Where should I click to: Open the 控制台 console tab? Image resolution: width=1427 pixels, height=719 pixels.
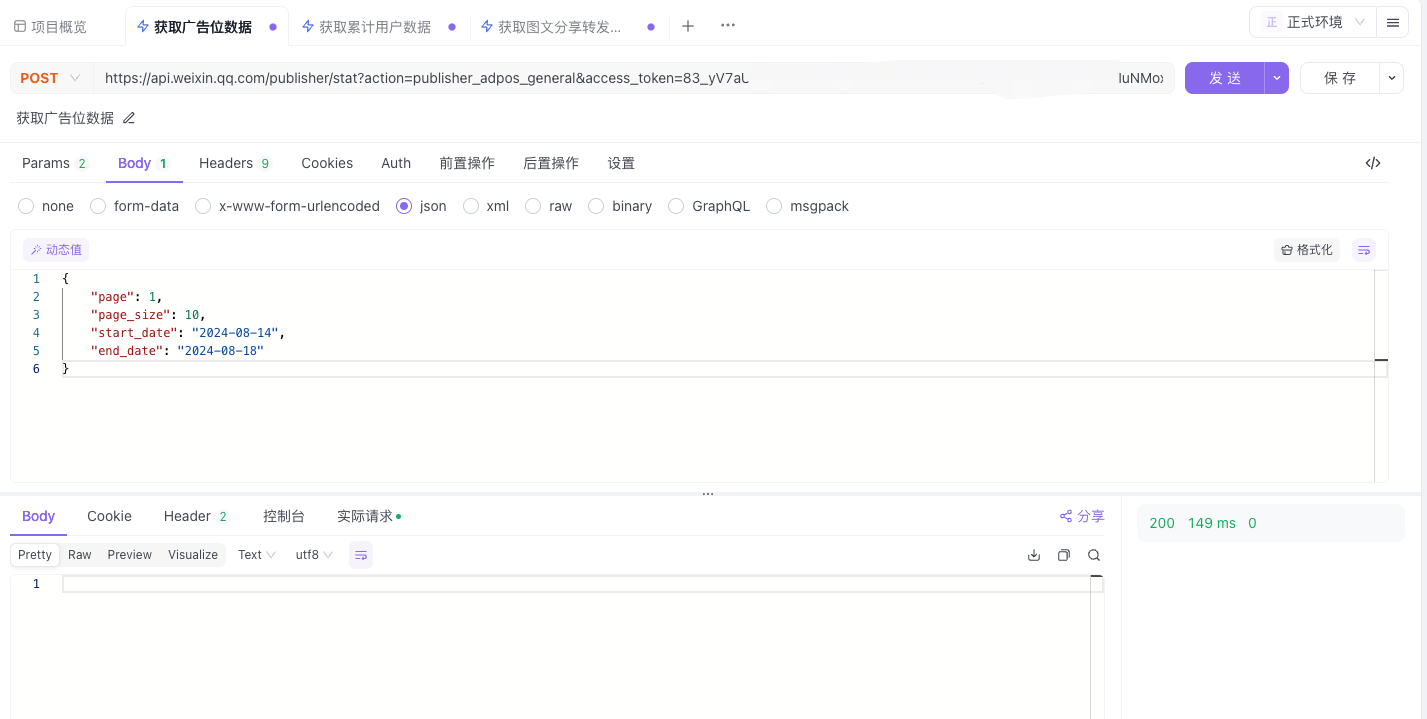pos(284,516)
